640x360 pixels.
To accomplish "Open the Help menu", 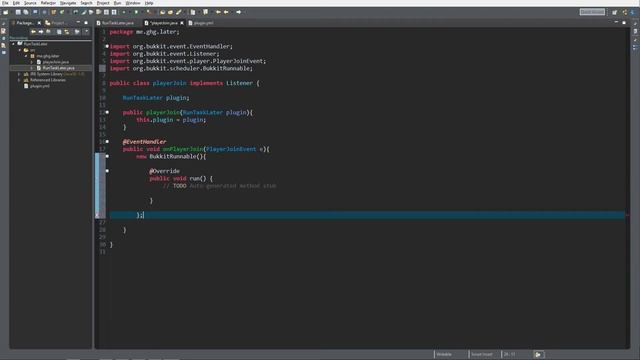I will click(x=149, y=3).
